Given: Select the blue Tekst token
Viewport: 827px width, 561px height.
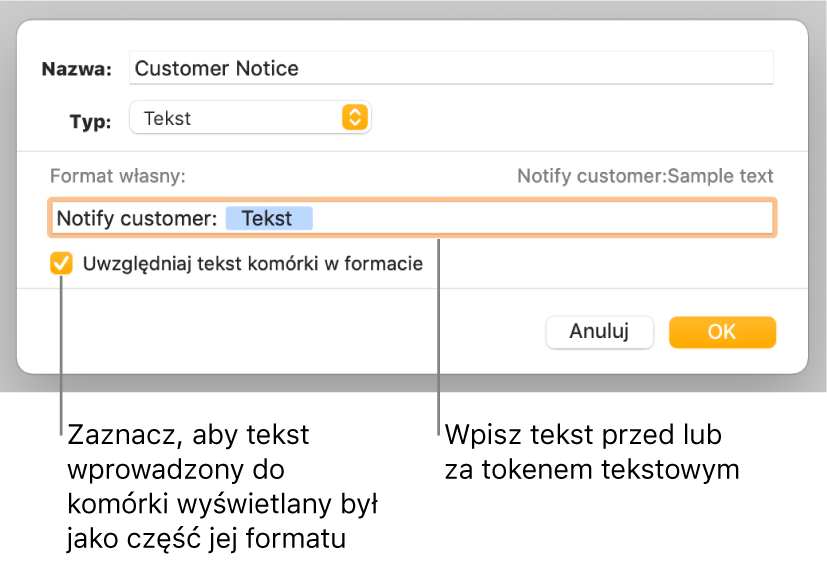Looking at the screenshot, I should tap(269, 218).
